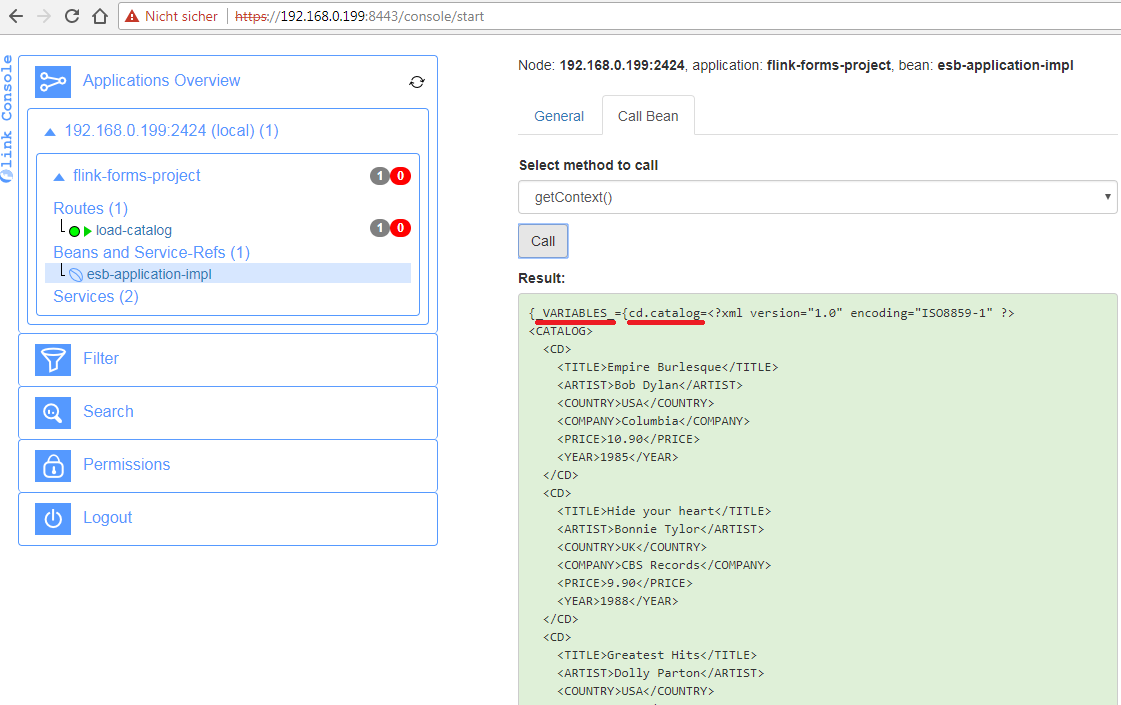Select the esb-application-impl bean

pos(149,274)
